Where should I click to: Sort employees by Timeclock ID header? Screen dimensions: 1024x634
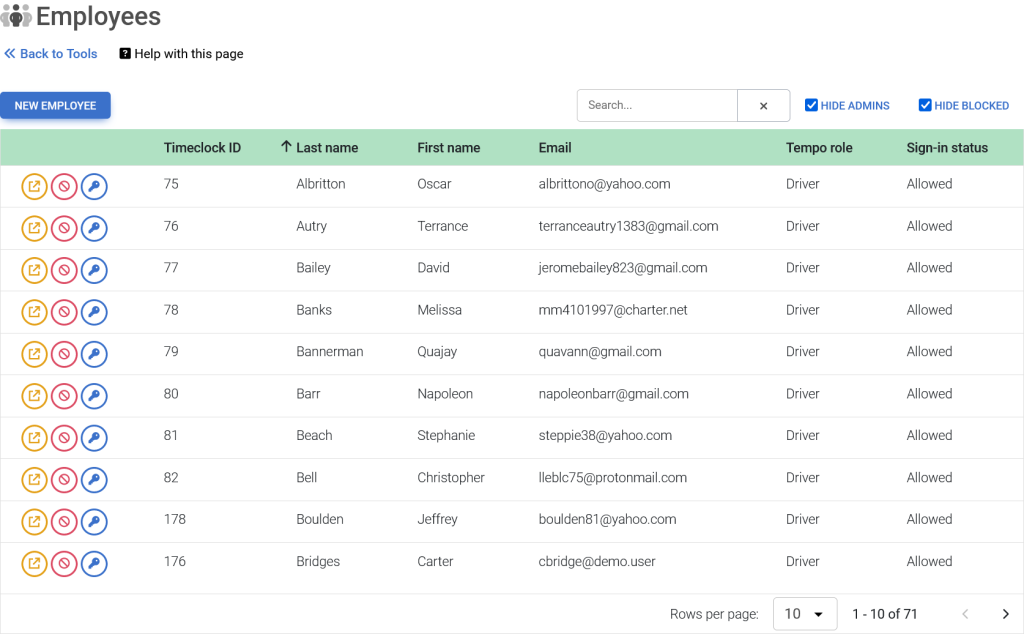(202, 148)
